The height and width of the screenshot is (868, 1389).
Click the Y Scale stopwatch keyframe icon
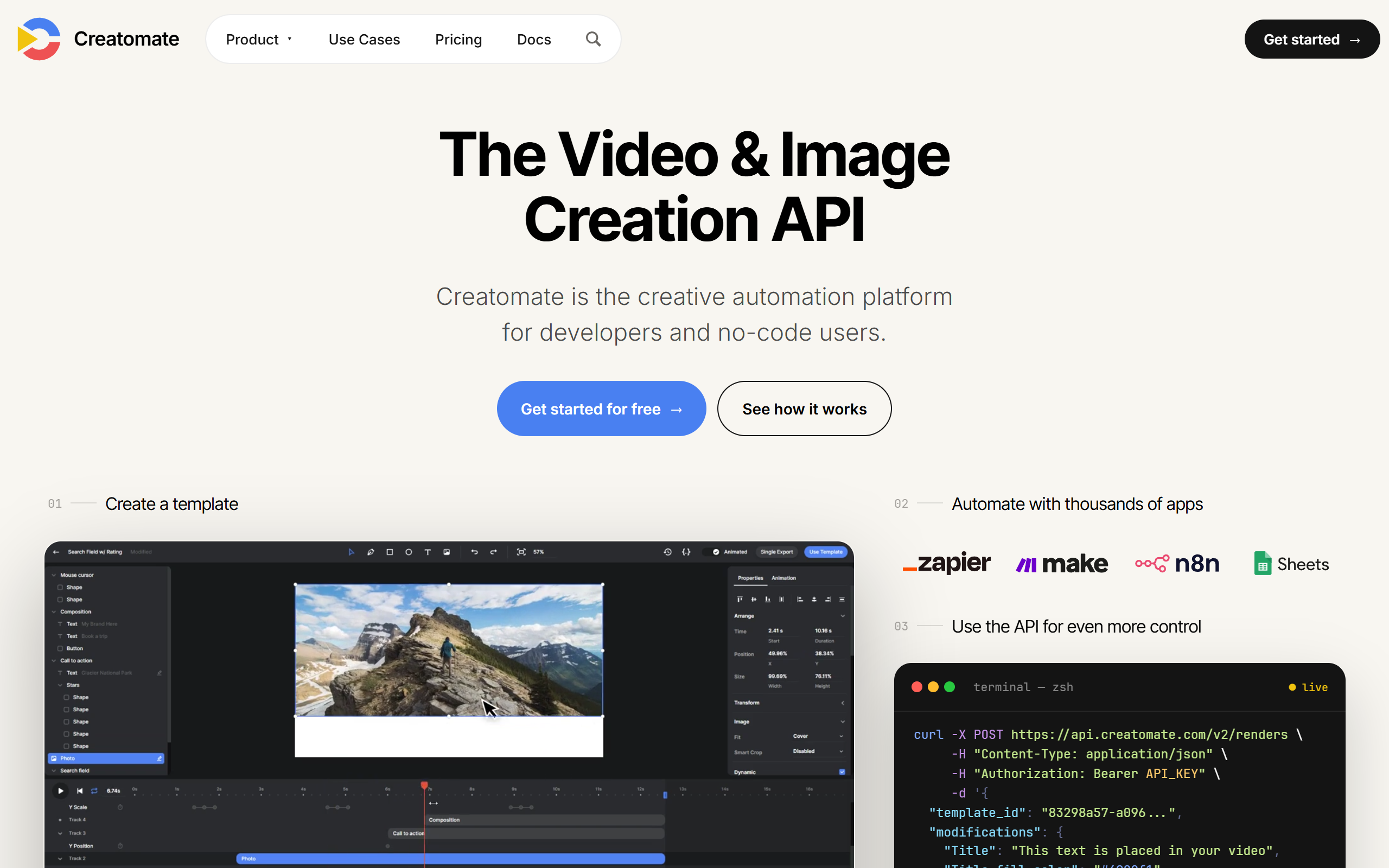[x=120, y=807]
